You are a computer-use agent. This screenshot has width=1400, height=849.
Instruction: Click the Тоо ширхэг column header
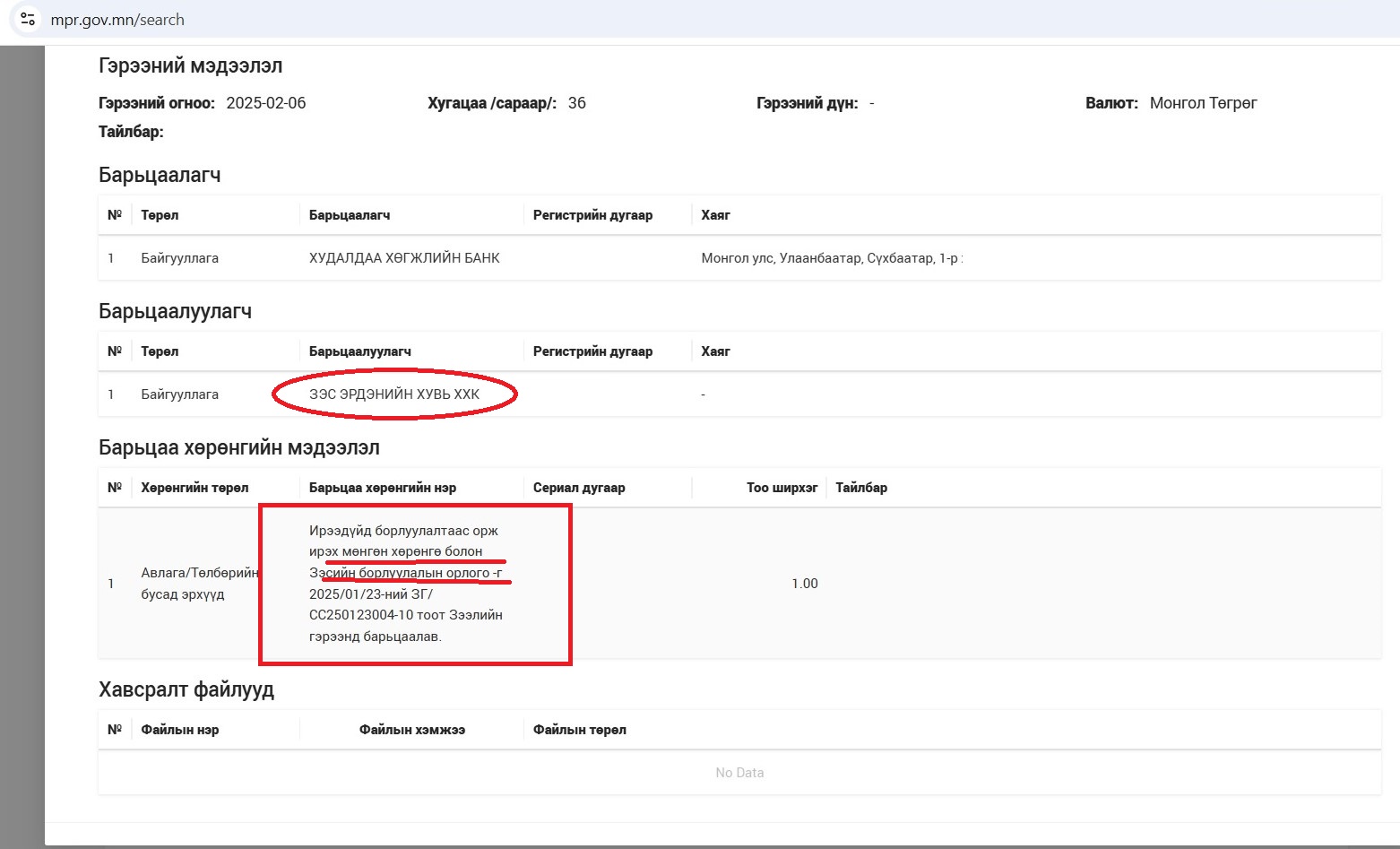[x=782, y=488]
